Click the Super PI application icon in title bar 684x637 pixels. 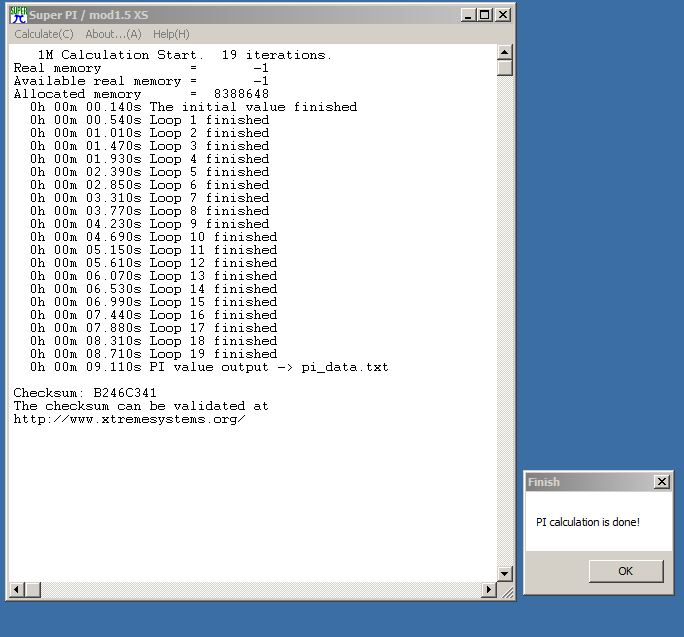pyautogui.click(x=18, y=15)
